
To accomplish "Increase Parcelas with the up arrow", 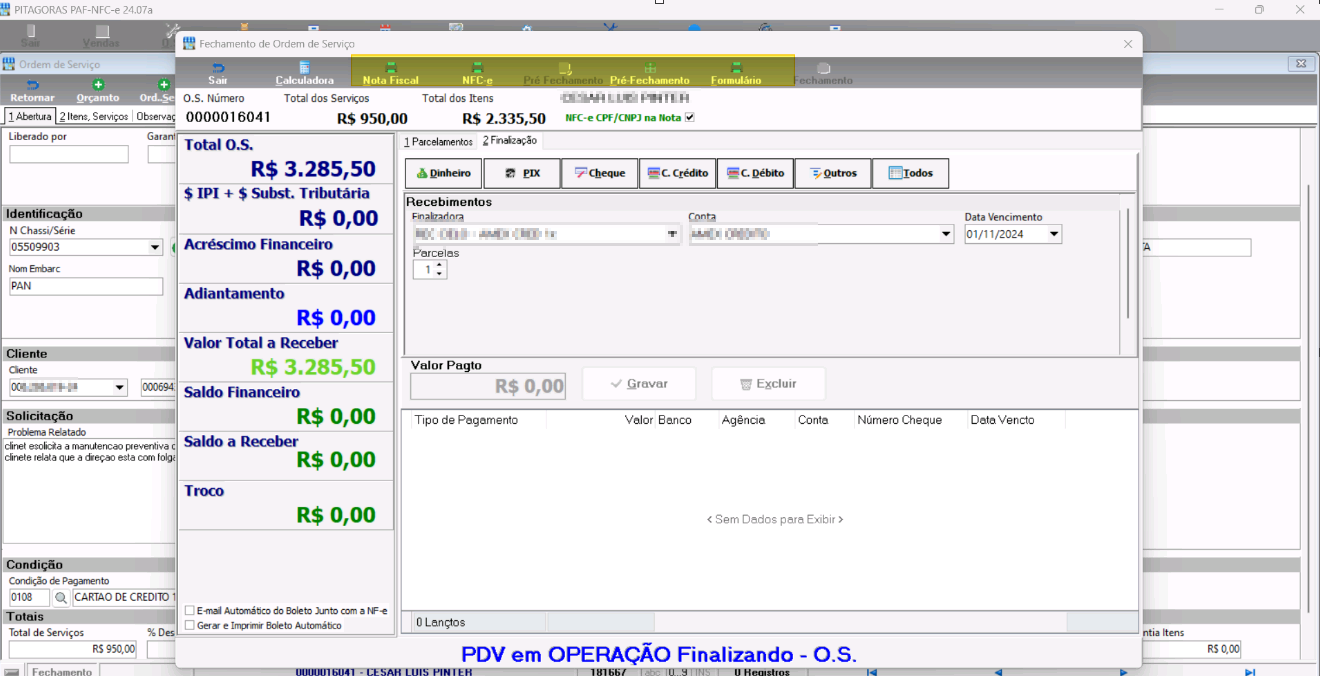I will (x=440, y=265).
